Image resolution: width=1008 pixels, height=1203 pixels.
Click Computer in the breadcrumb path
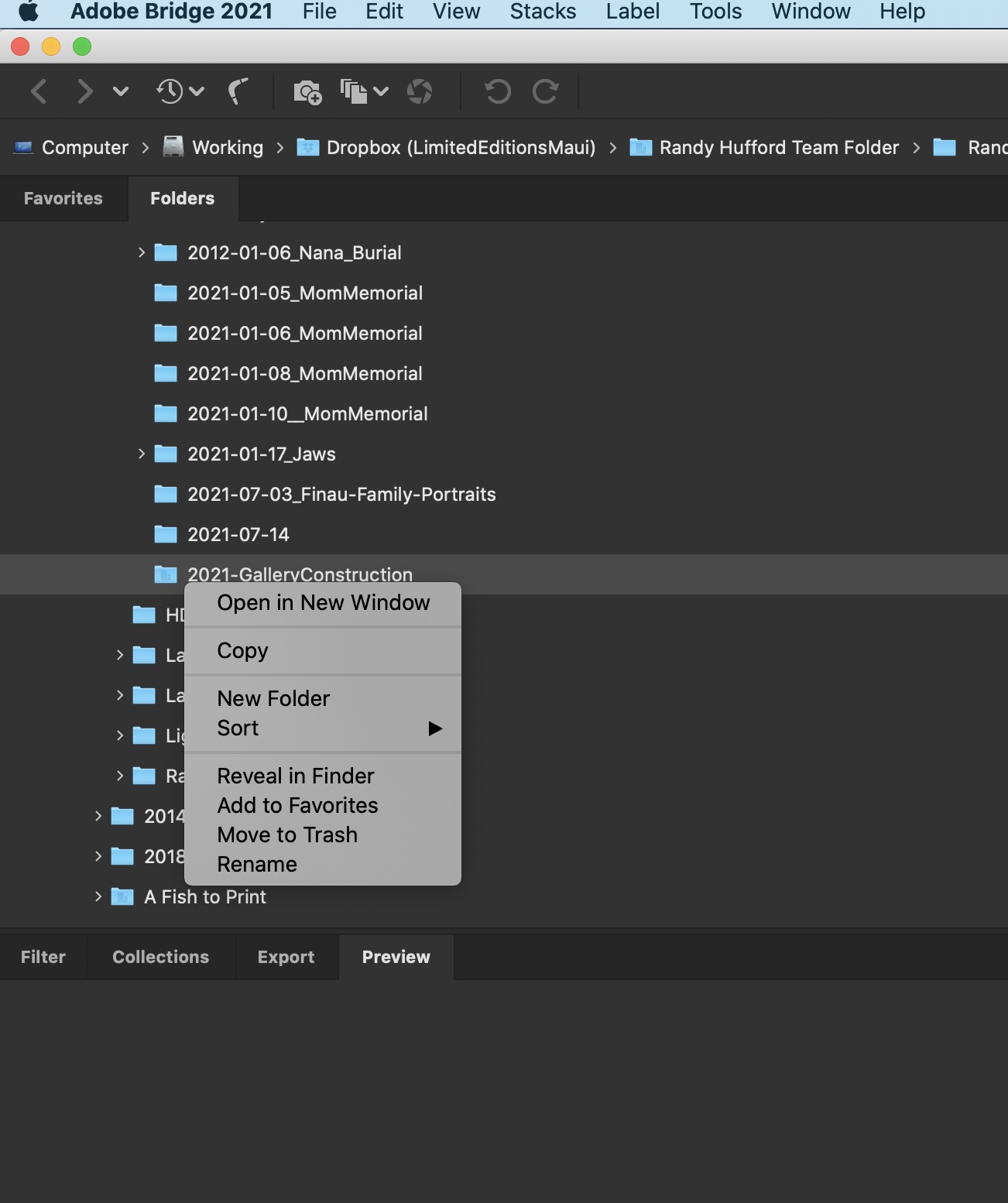pyautogui.click(x=84, y=147)
